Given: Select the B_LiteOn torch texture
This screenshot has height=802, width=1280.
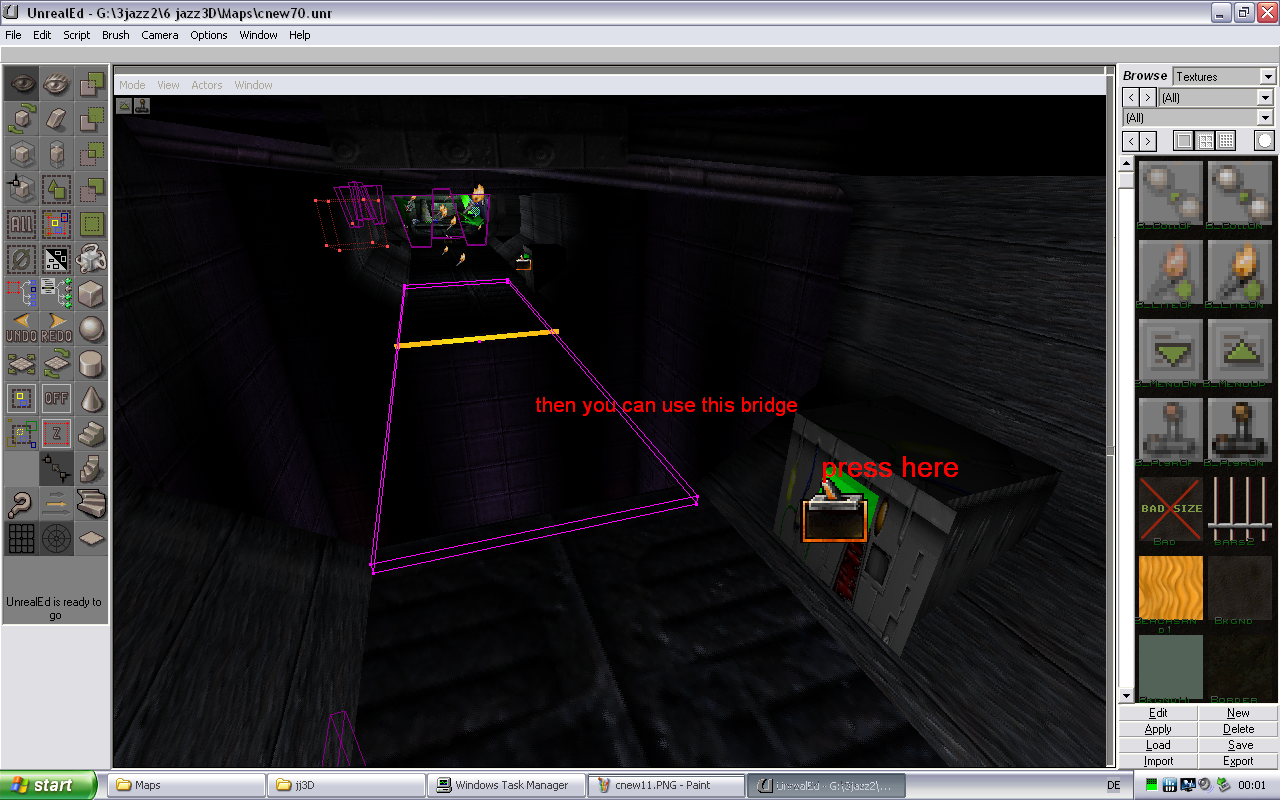Looking at the screenshot, I should tap(1239, 272).
